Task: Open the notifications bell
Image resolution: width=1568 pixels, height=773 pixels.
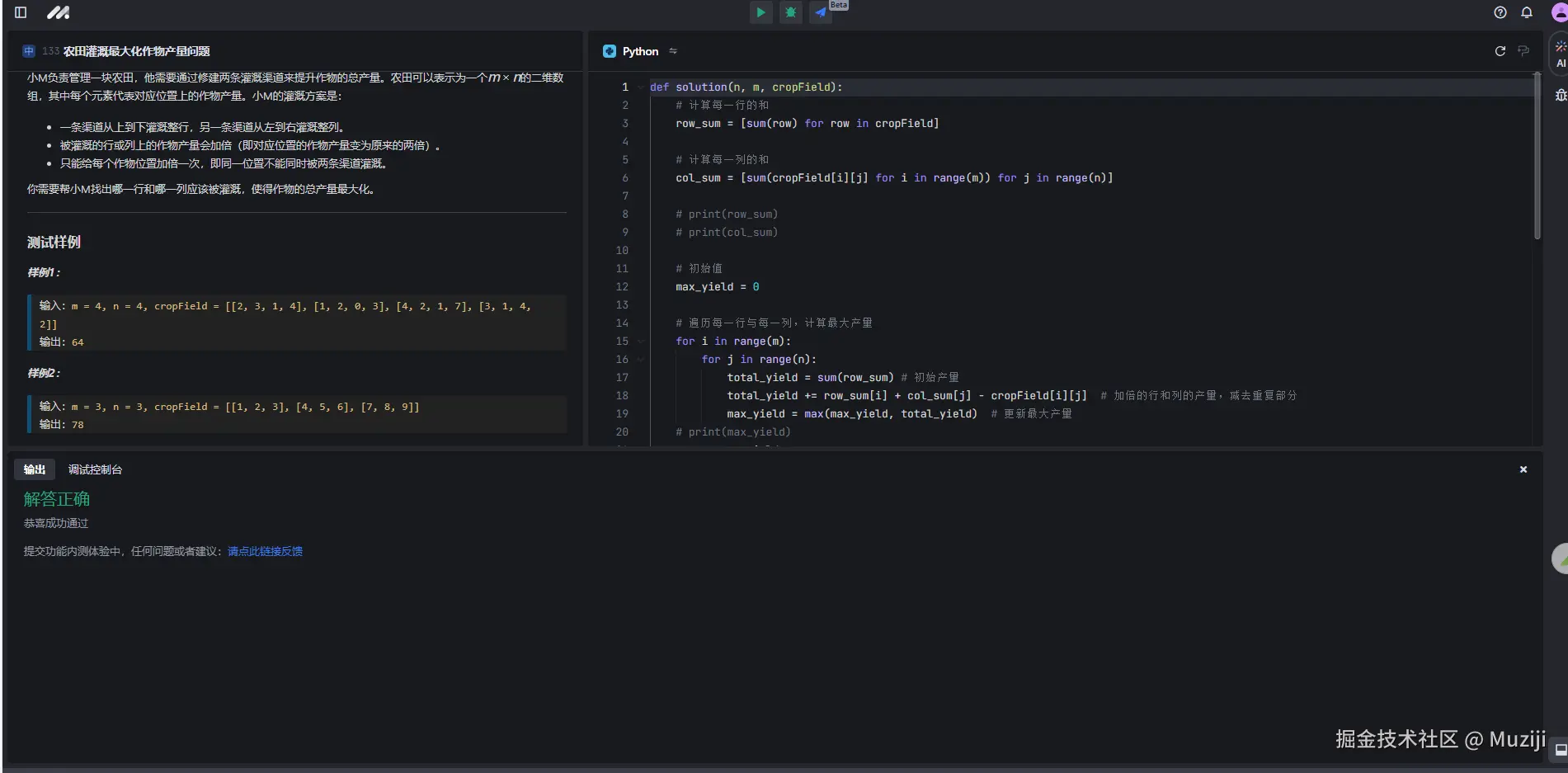Action: (x=1526, y=12)
